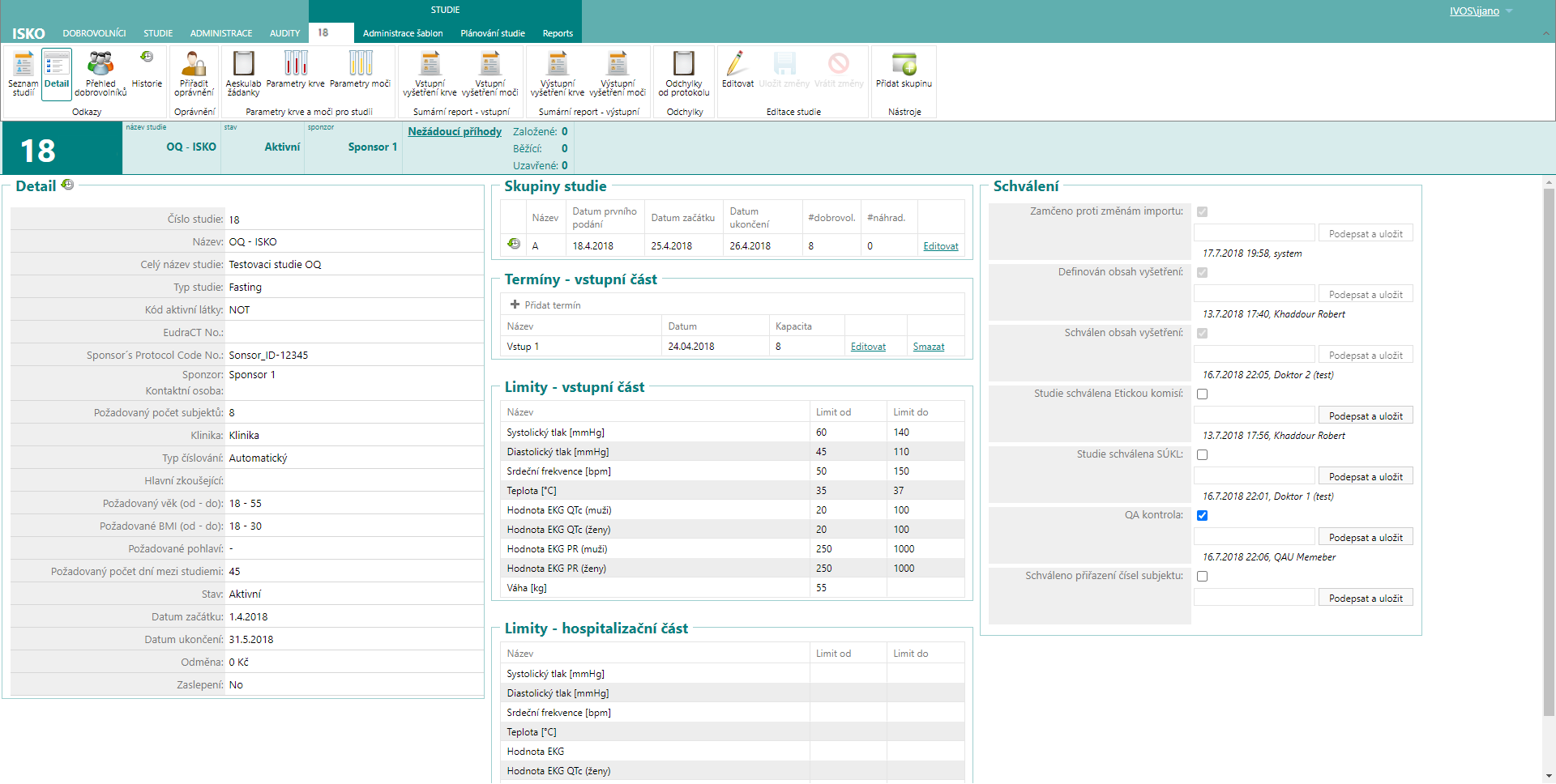Open Odchylky od protokolu icon

click(x=684, y=74)
